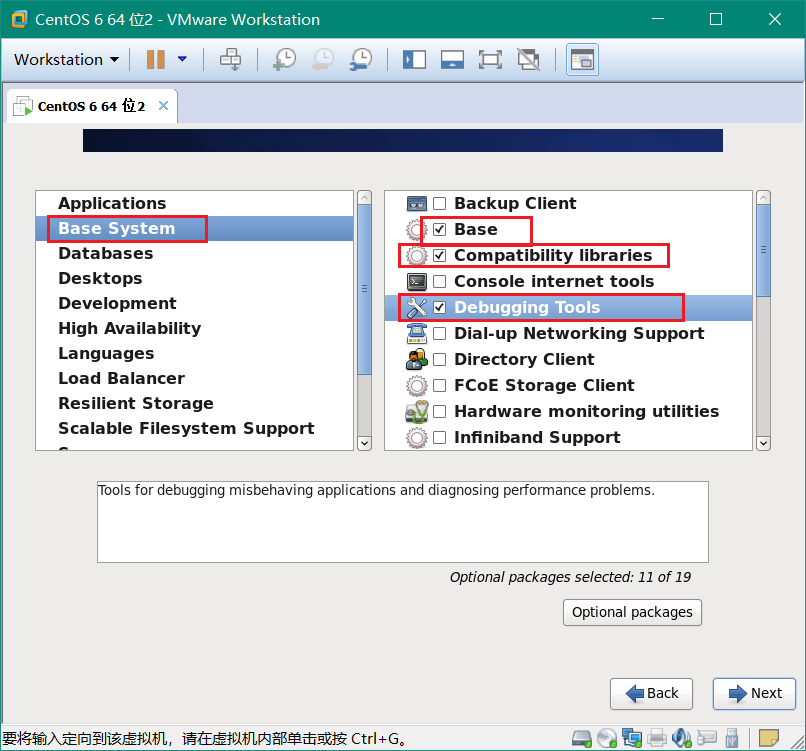Open the power options dropdown arrow
This screenshot has height=751, width=806.
tap(182, 59)
